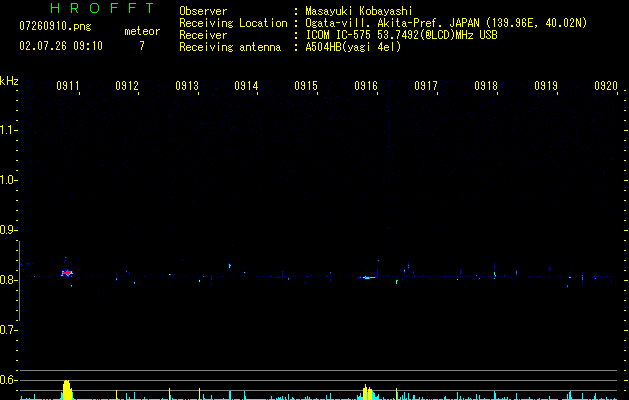
Task: Click the date stamp 02.07.26 09:10
Action: (61, 46)
